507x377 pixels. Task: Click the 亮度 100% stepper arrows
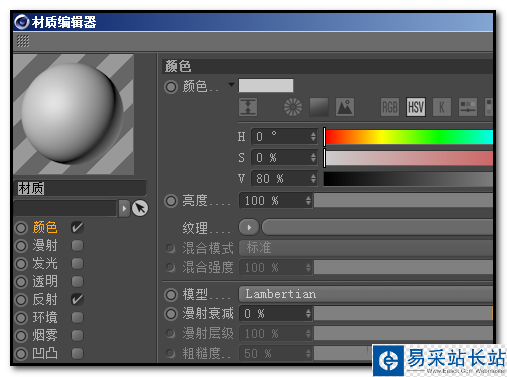tap(308, 201)
